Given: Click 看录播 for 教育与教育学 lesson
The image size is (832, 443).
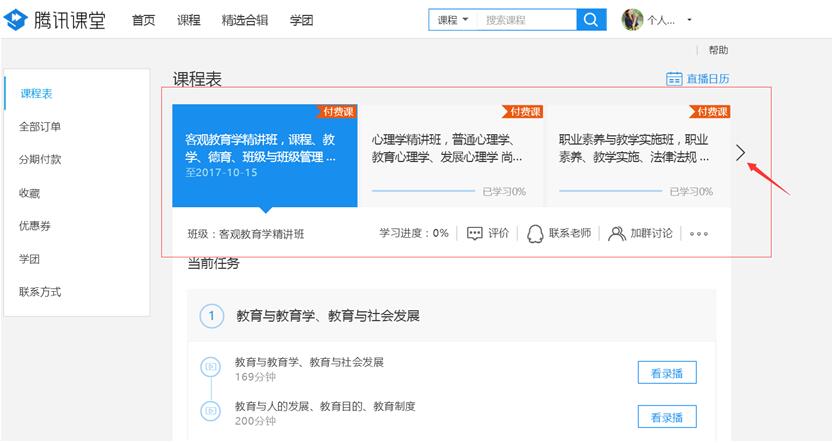Looking at the screenshot, I should (667, 373).
